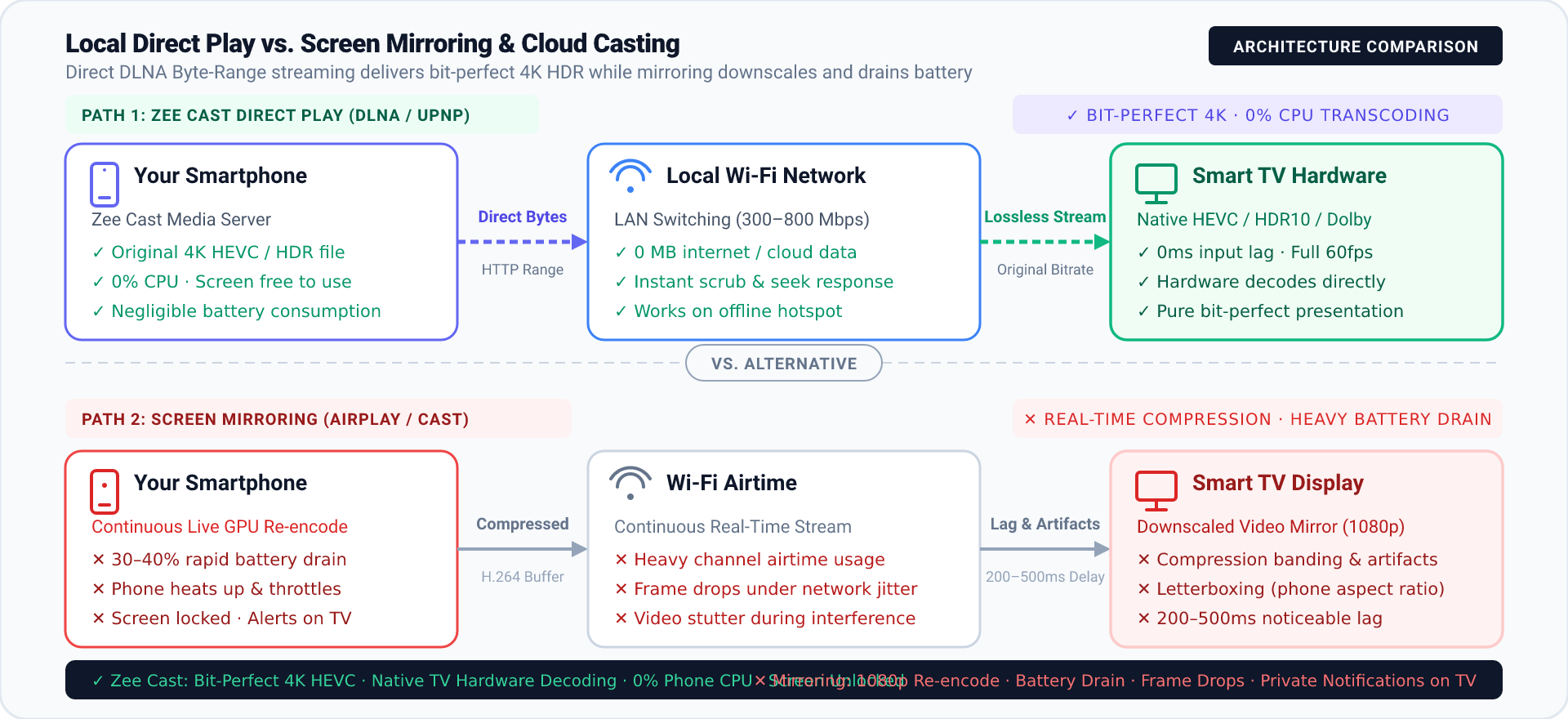Image resolution: width=1568 pixels, height=719 pixels.
Task: Click the Compressed arrow label
Action: 523,524
